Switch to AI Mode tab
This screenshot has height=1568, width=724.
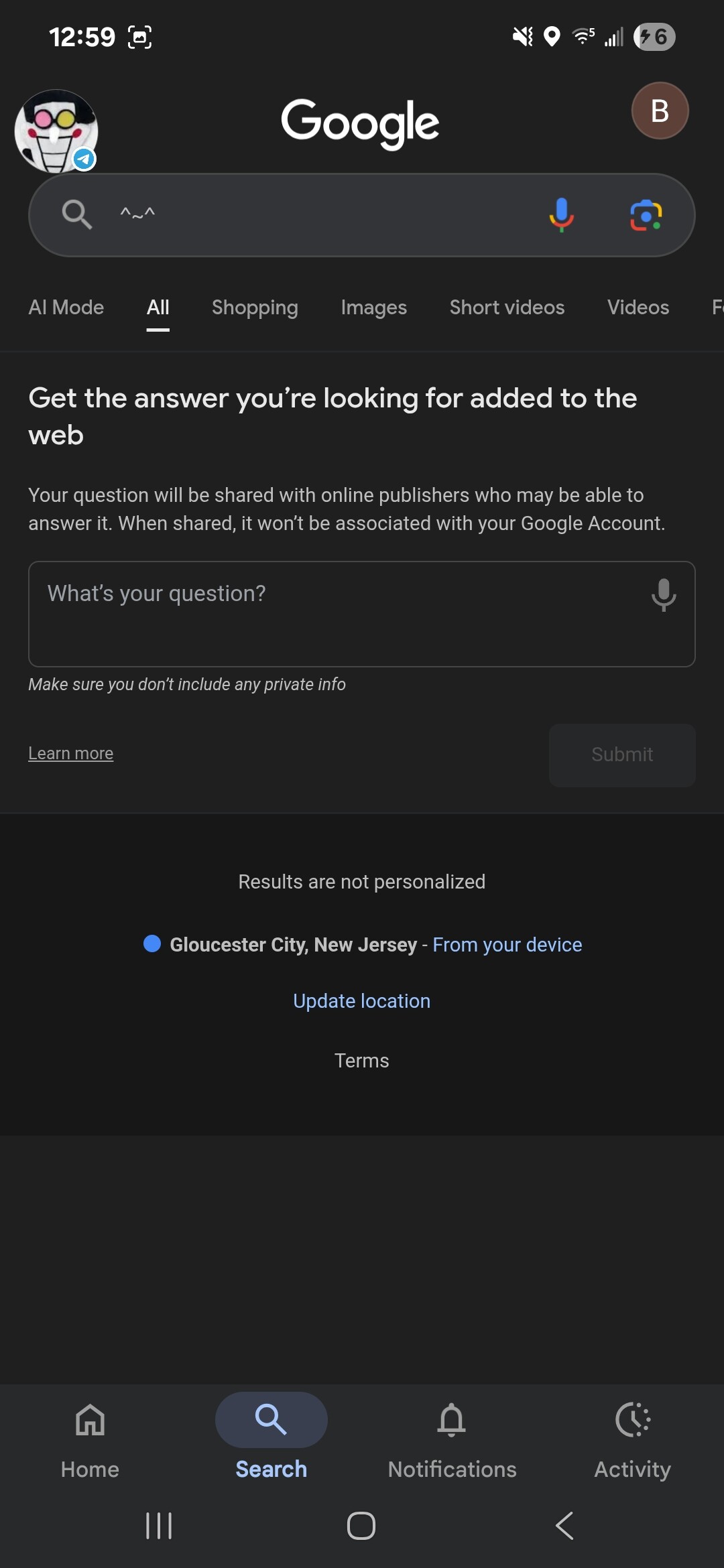pyautogui.click(x=66, y=308)
